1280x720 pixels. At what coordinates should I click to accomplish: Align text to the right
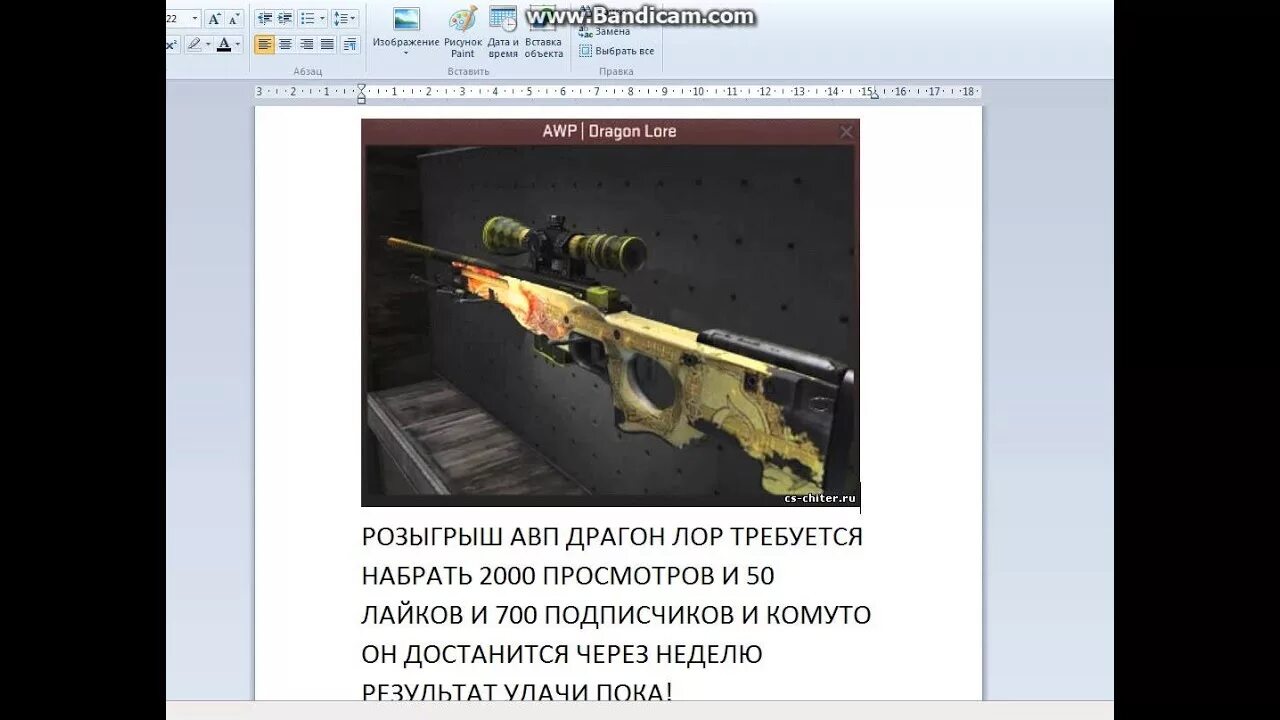[306, 44]
